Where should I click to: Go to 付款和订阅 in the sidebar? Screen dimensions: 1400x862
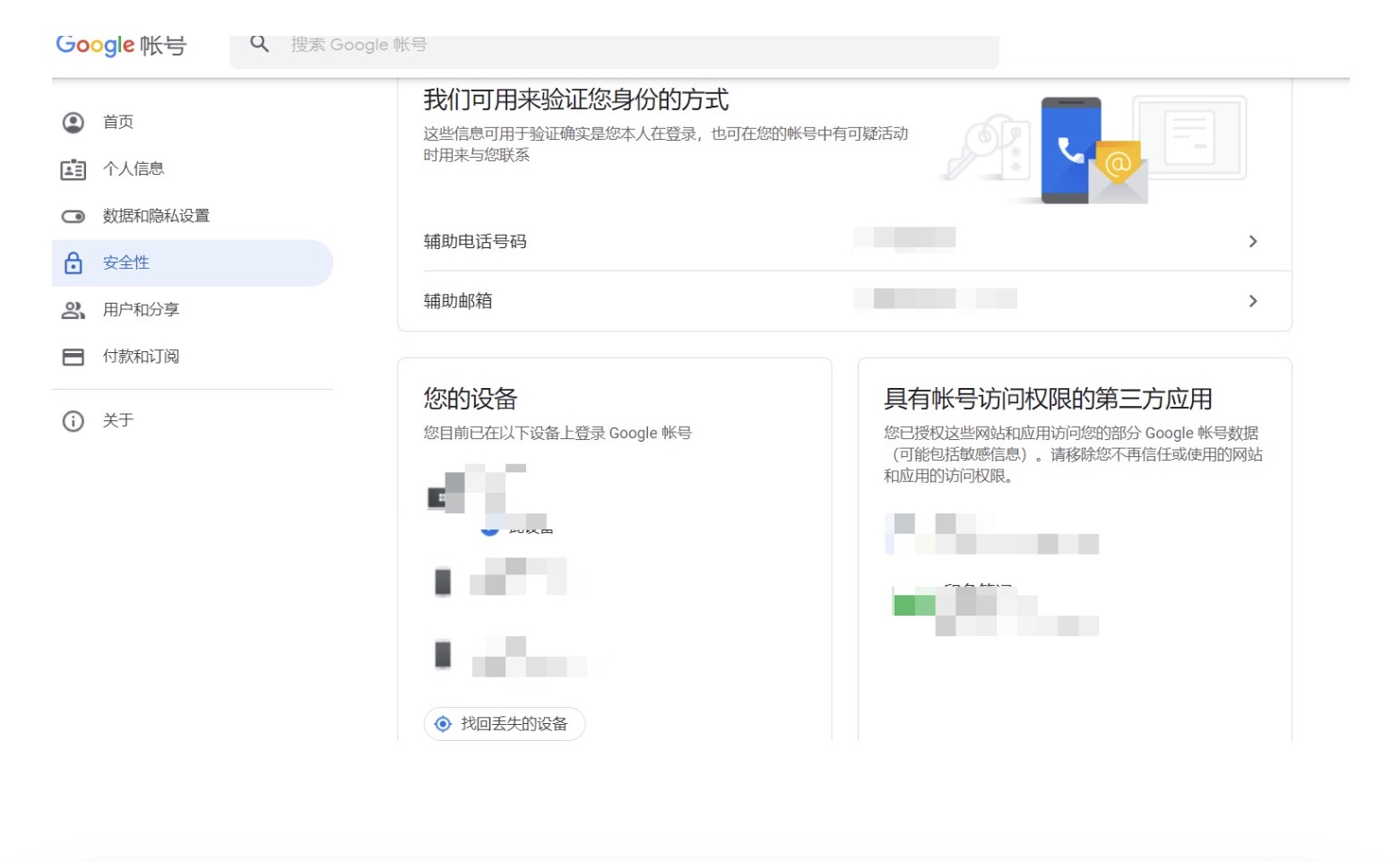click(x=192, y=357)
